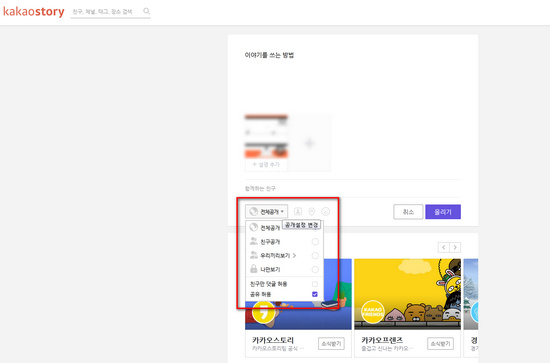Image resolution: width=550 pixels, height=363 pixels.
Task: Select the 우리끼리보기 radio button
Action: 315,256
